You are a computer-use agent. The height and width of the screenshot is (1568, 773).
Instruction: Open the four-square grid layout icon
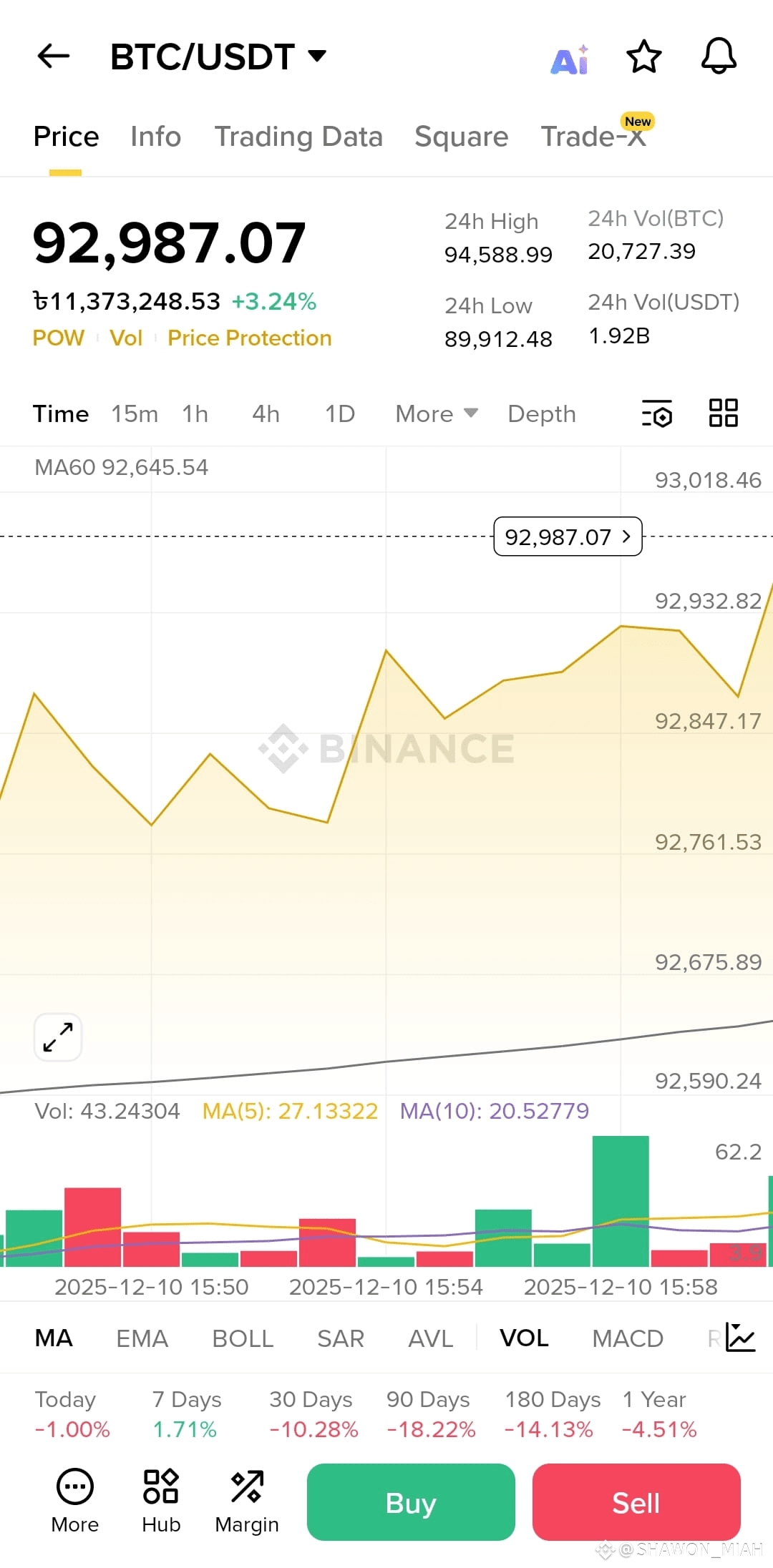pos(723,413)
